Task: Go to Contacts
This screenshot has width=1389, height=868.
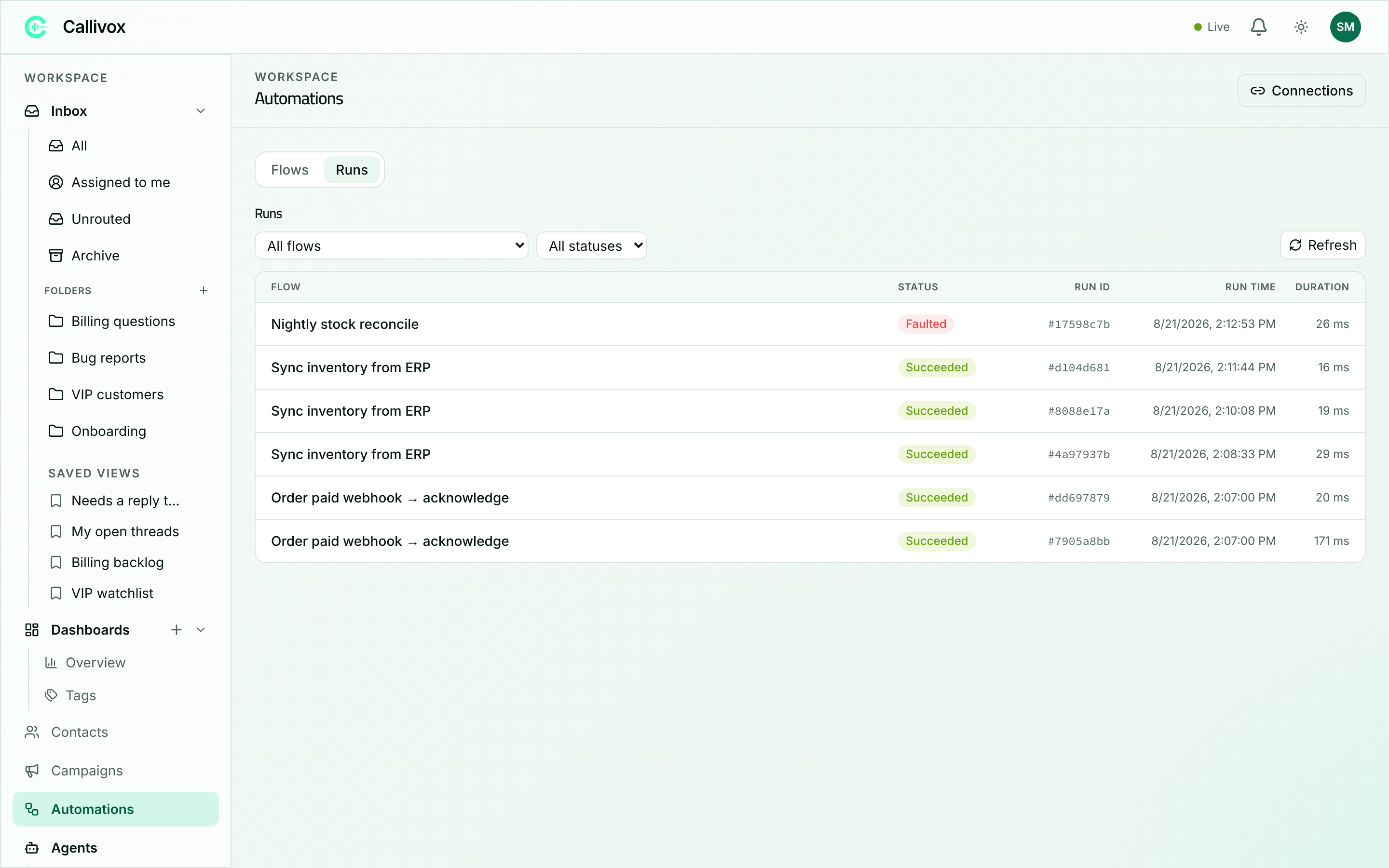Action: [79, 732]
